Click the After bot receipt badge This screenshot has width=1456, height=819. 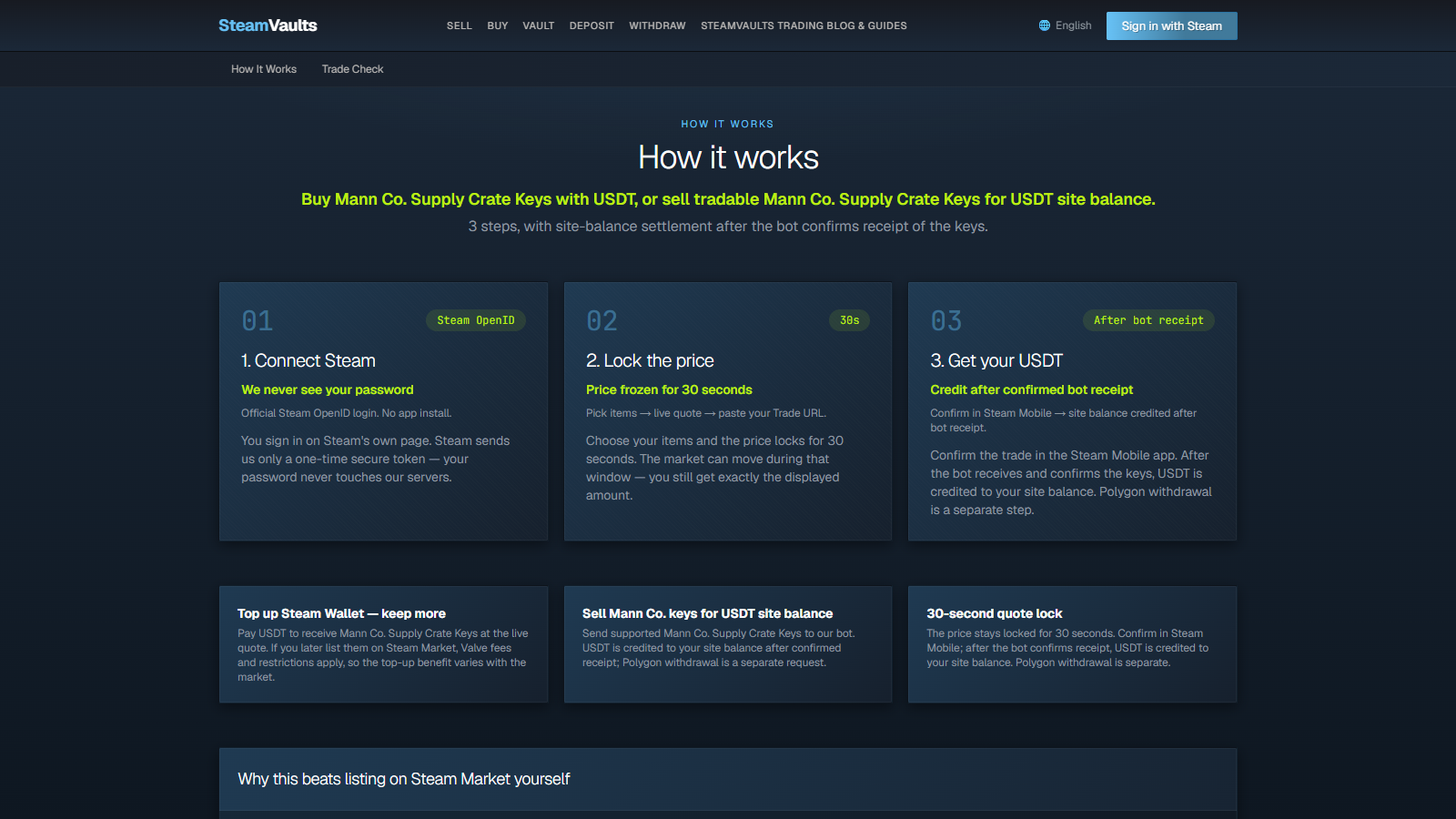(1148, 320)
